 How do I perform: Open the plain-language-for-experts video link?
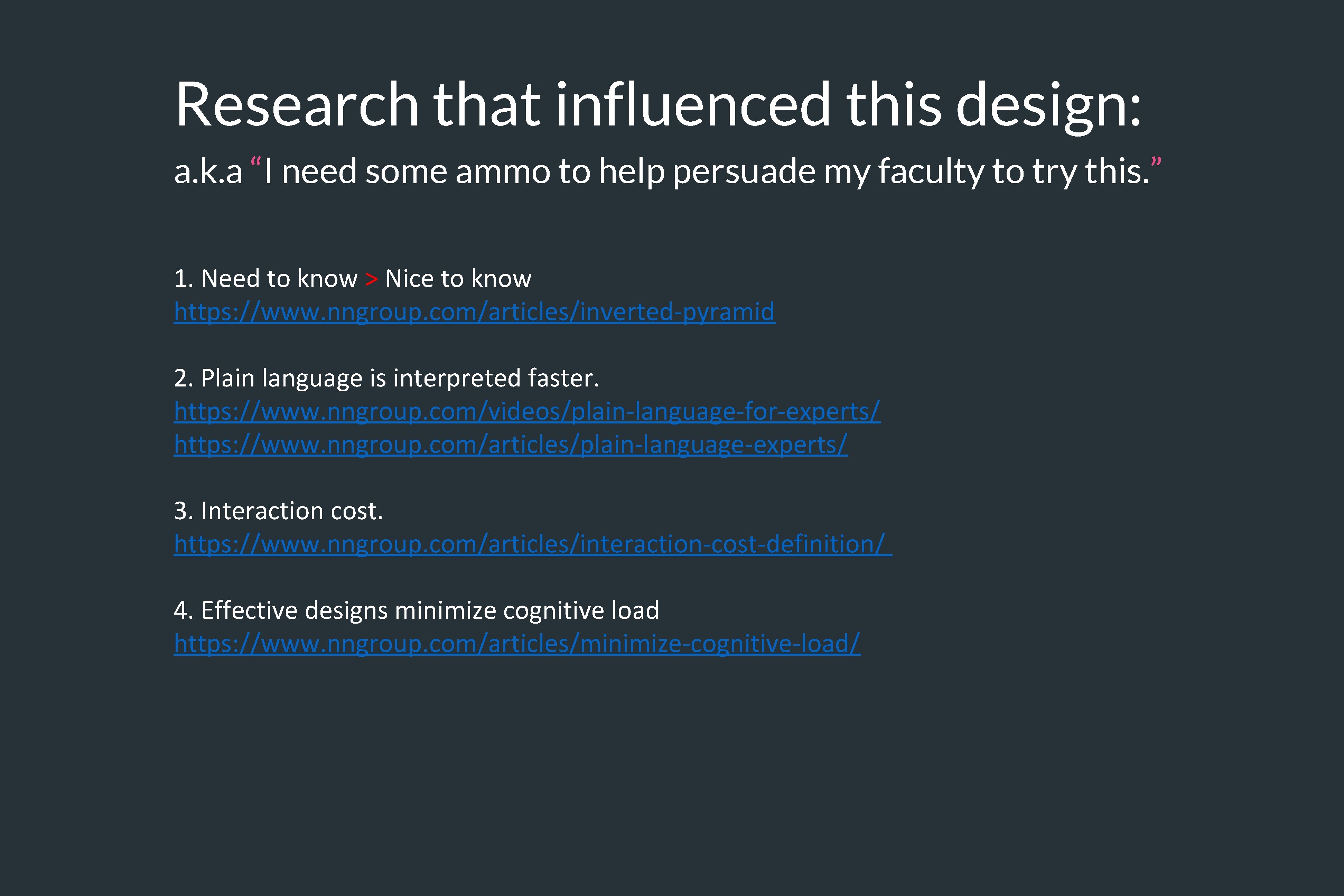click(x=527, y=411)
